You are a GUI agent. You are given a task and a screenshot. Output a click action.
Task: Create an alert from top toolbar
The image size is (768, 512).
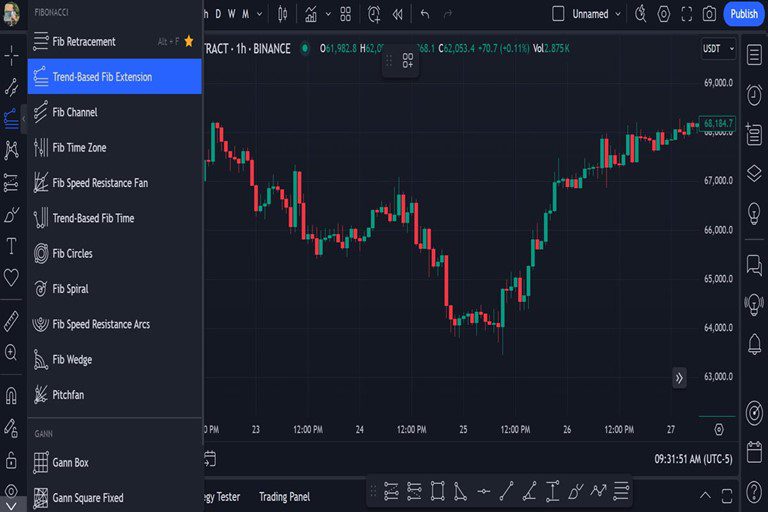click(x=374, y=14)
